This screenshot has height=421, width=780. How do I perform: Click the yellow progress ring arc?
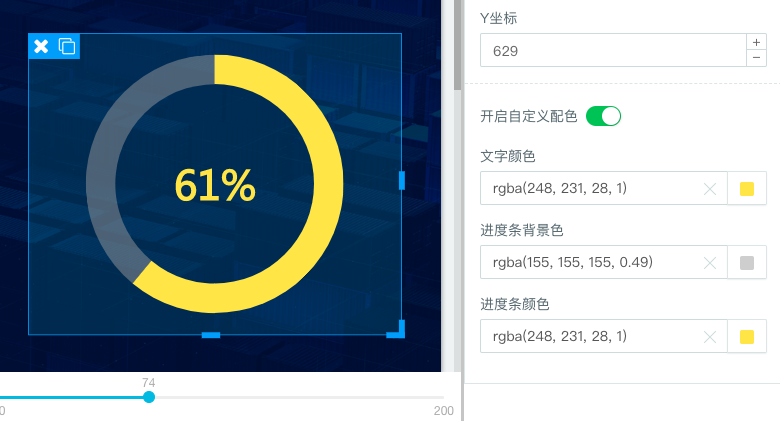[328, 184]
